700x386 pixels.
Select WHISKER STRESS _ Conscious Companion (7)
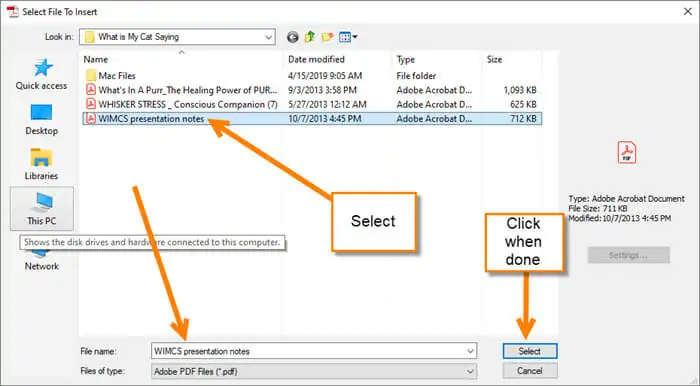point(188,104)
